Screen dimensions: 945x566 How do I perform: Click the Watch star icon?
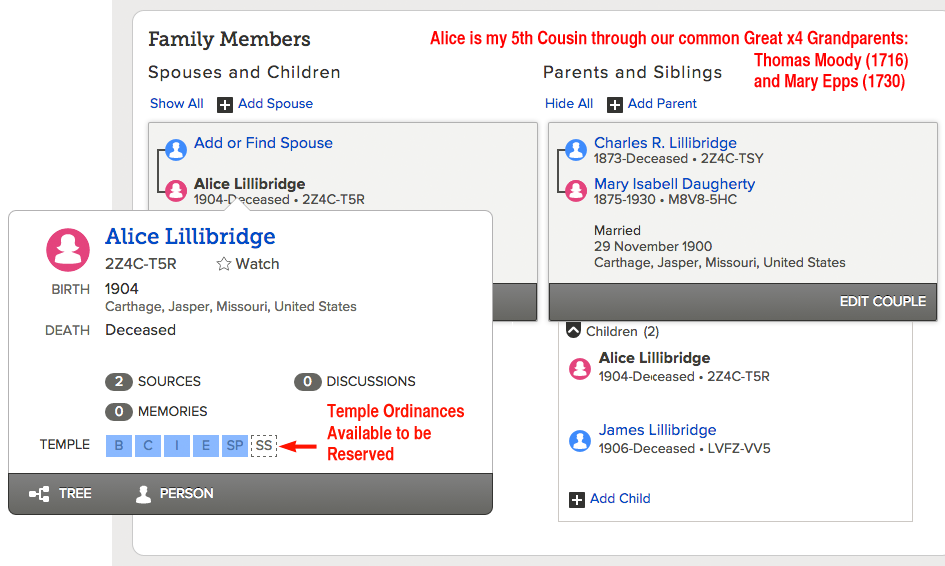tap(224, 264)
